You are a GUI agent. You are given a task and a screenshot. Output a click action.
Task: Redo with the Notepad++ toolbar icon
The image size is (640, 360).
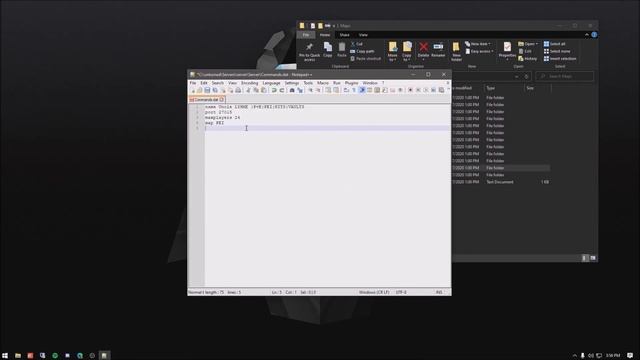282,90
